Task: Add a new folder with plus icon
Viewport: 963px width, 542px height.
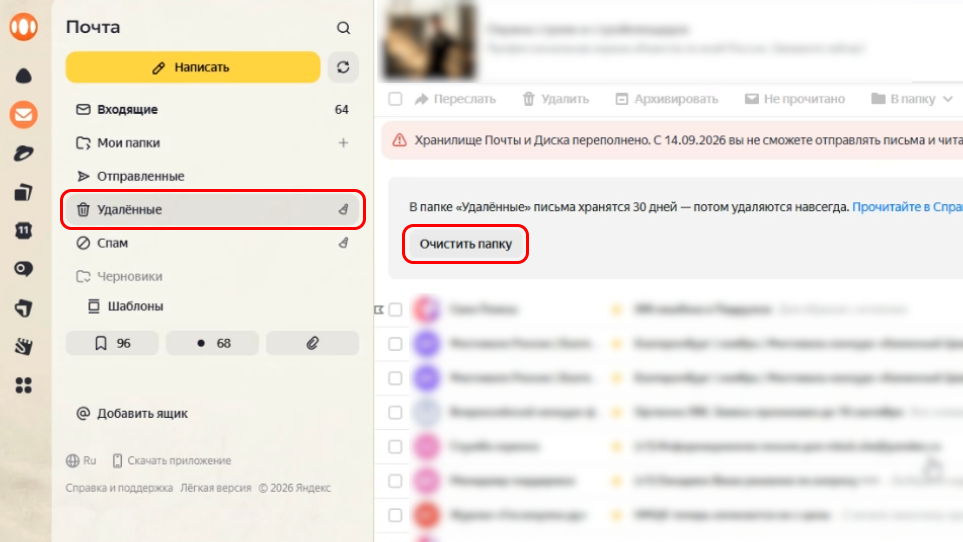Action: point(343,143)
